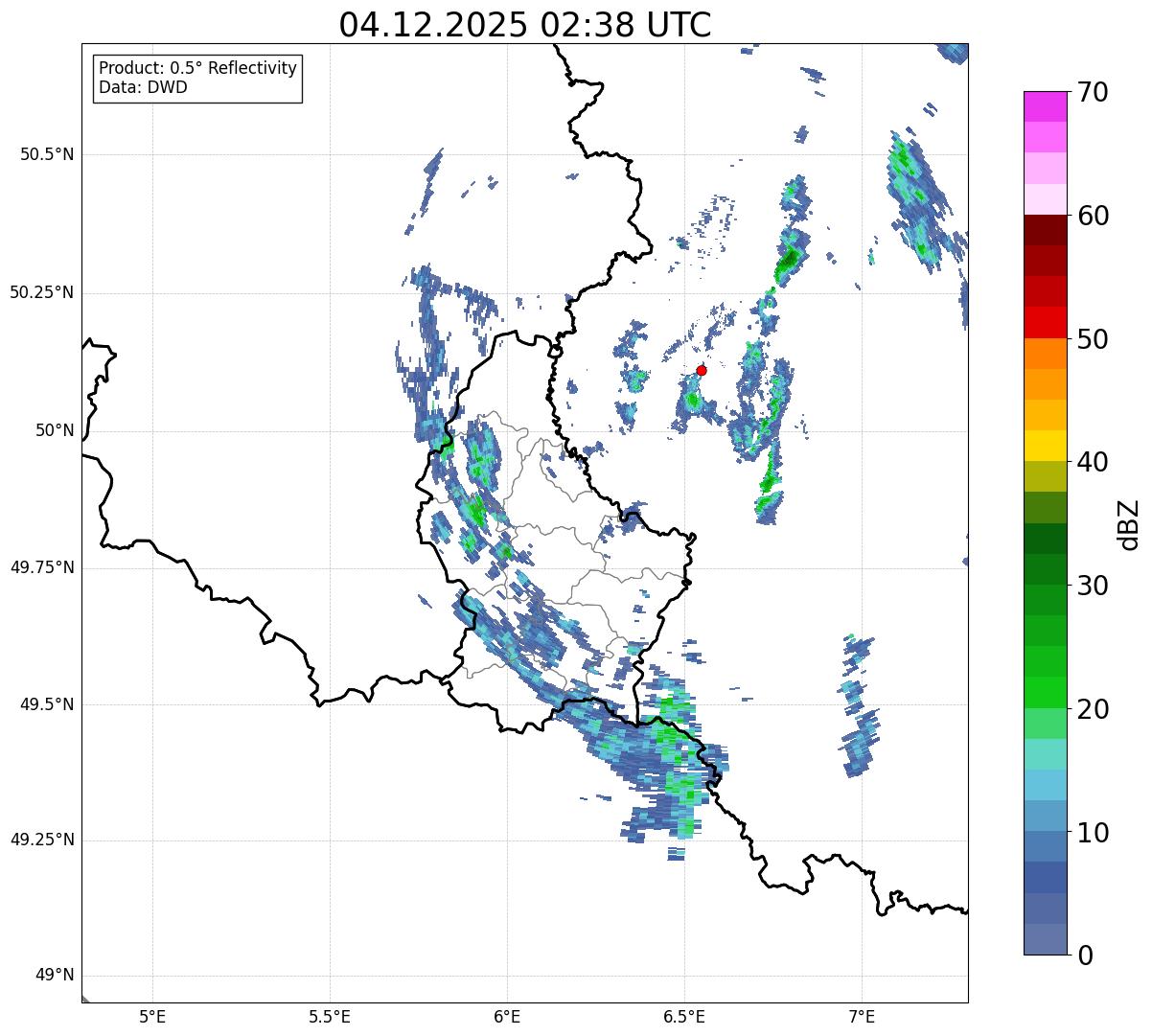Click the latitude label 50.25°N
Image resolution: width=1152 pixels, height=1036 pixels.
41,292
